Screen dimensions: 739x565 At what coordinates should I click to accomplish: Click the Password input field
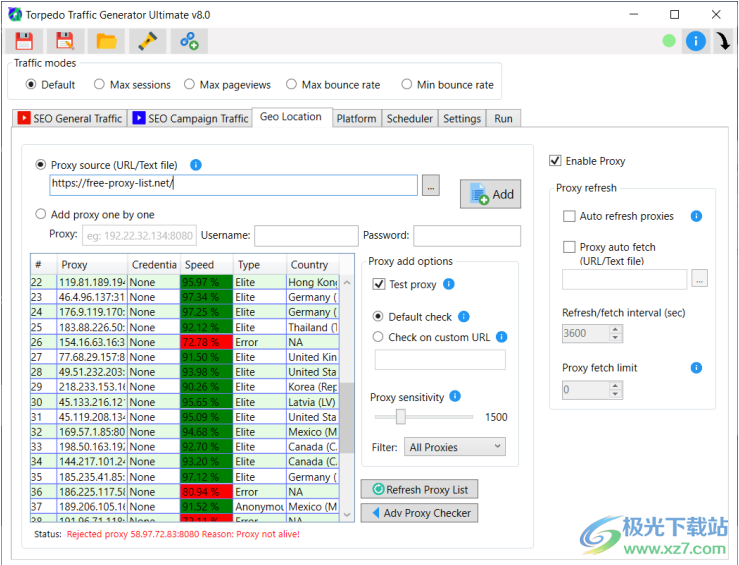(x=467, y=236)
